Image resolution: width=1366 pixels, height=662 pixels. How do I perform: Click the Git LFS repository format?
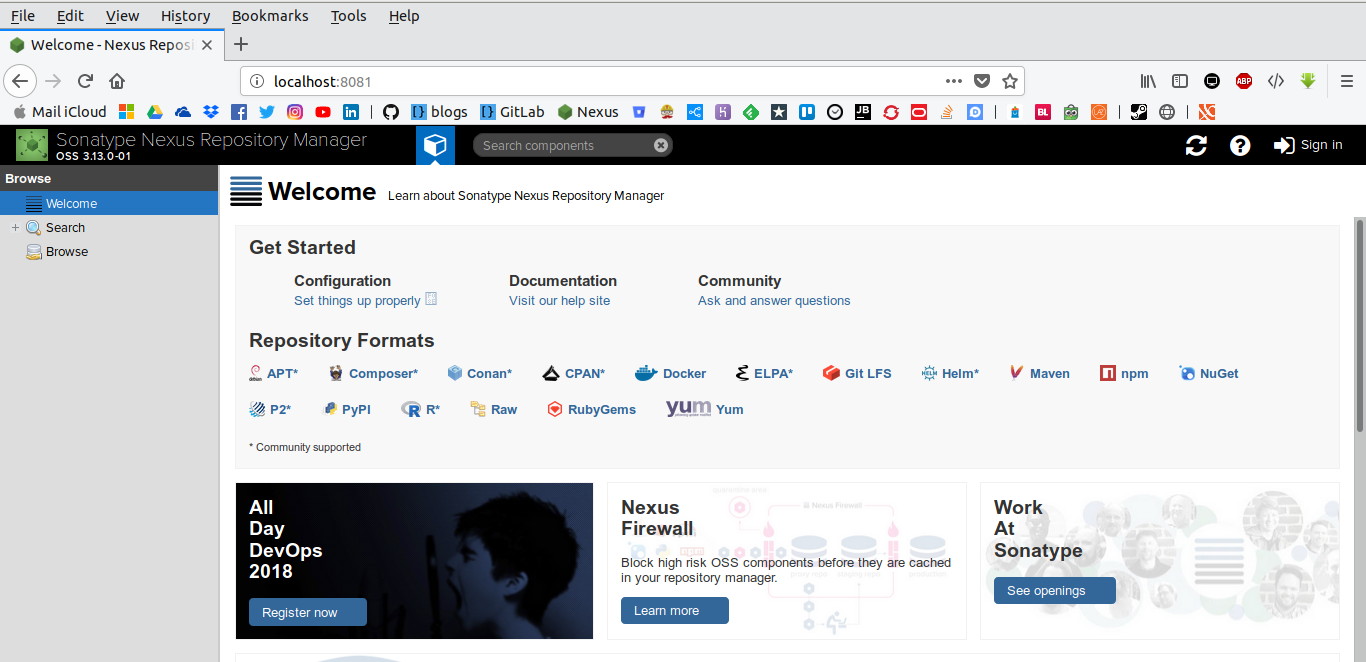point(857,374)
